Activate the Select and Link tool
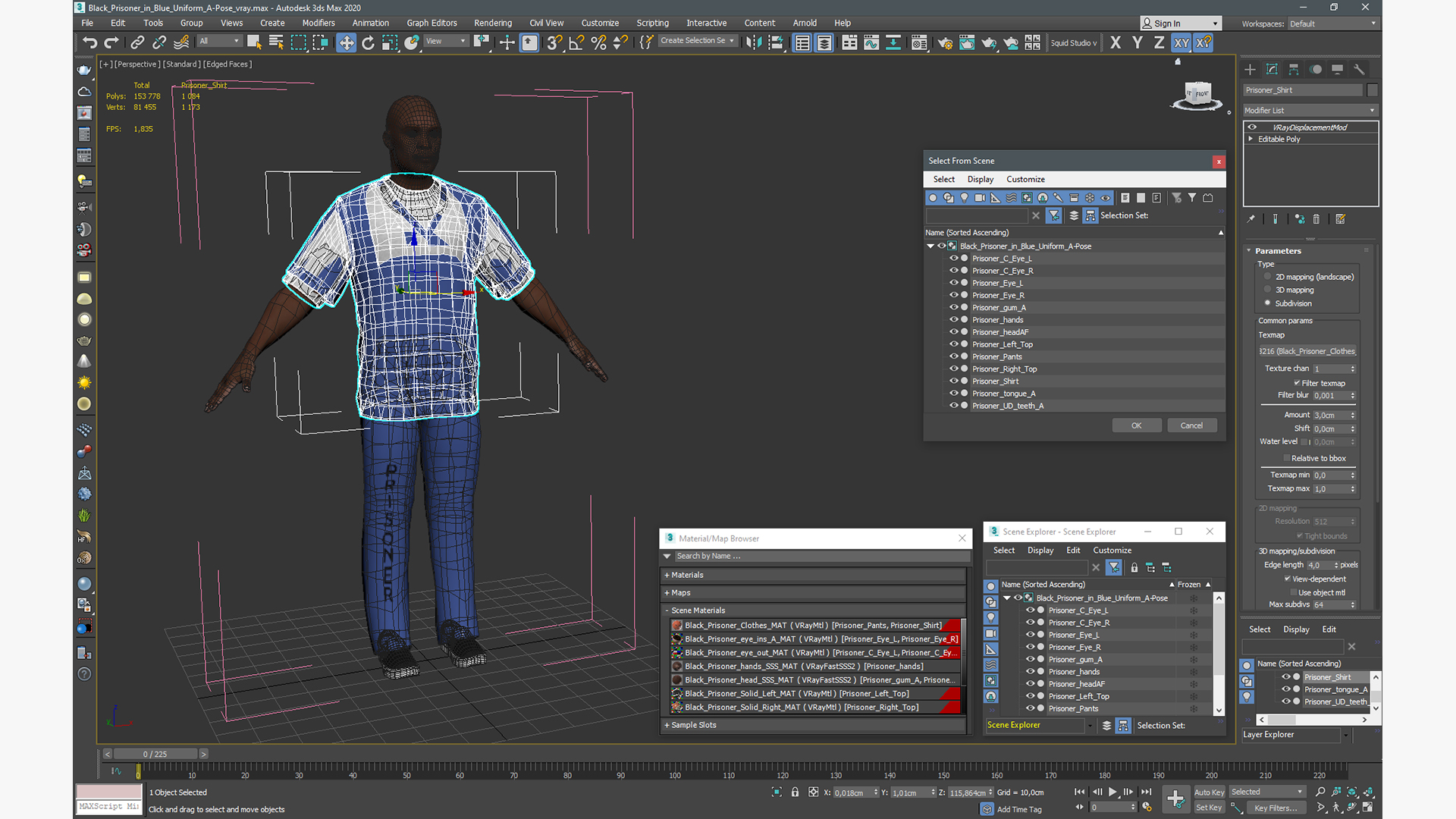 [137, 42]
